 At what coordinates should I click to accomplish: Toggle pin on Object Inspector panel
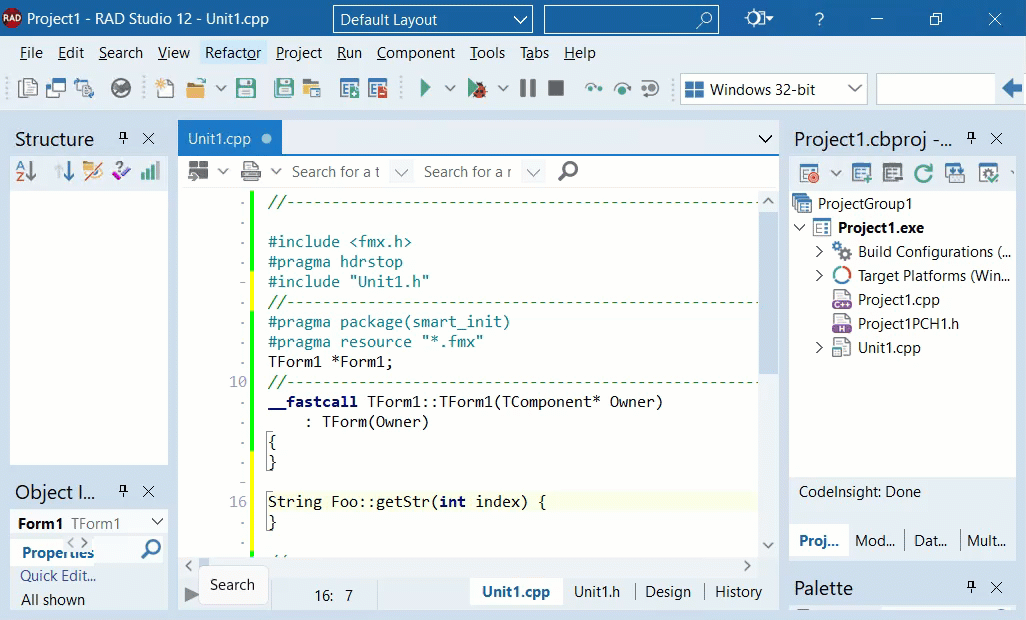[x=122, y=491]
